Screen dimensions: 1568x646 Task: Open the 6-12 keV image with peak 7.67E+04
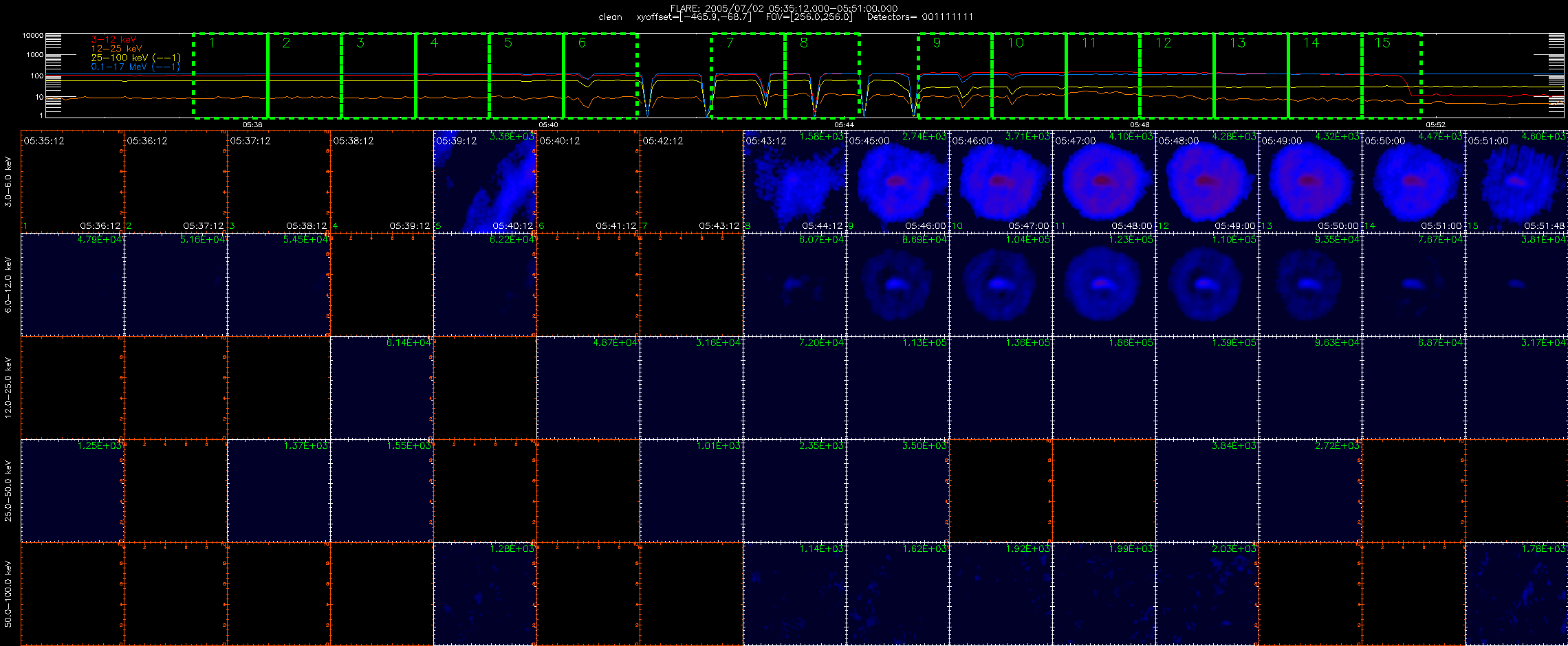click(x=1414, y=285)
